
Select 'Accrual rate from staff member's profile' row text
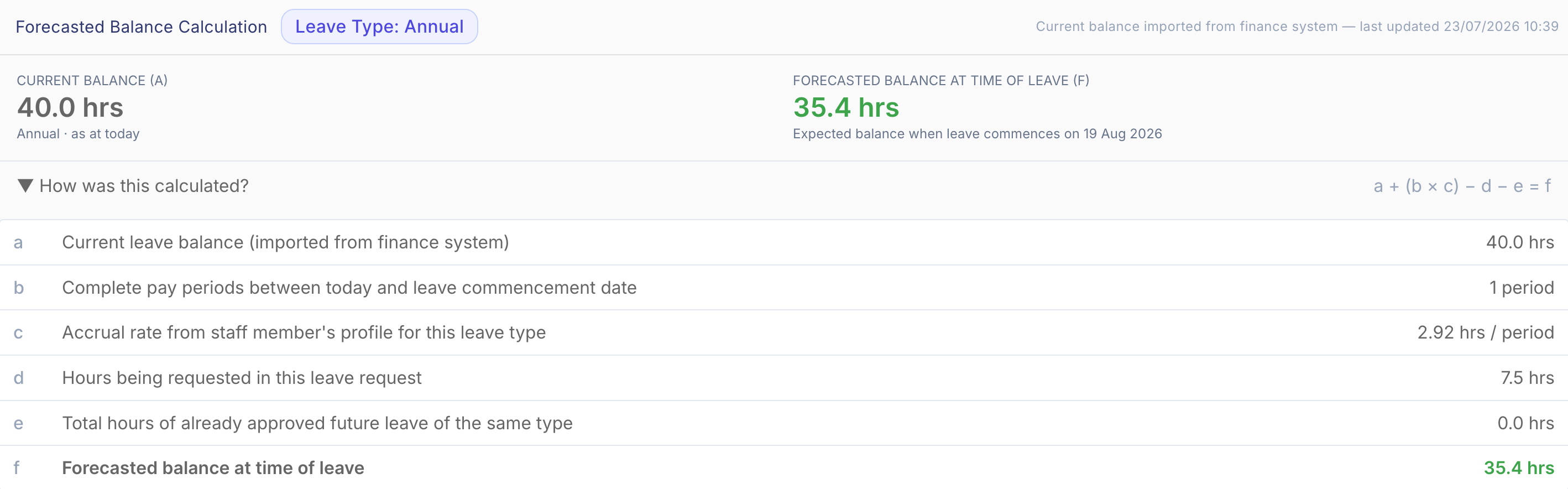point(304,332)
